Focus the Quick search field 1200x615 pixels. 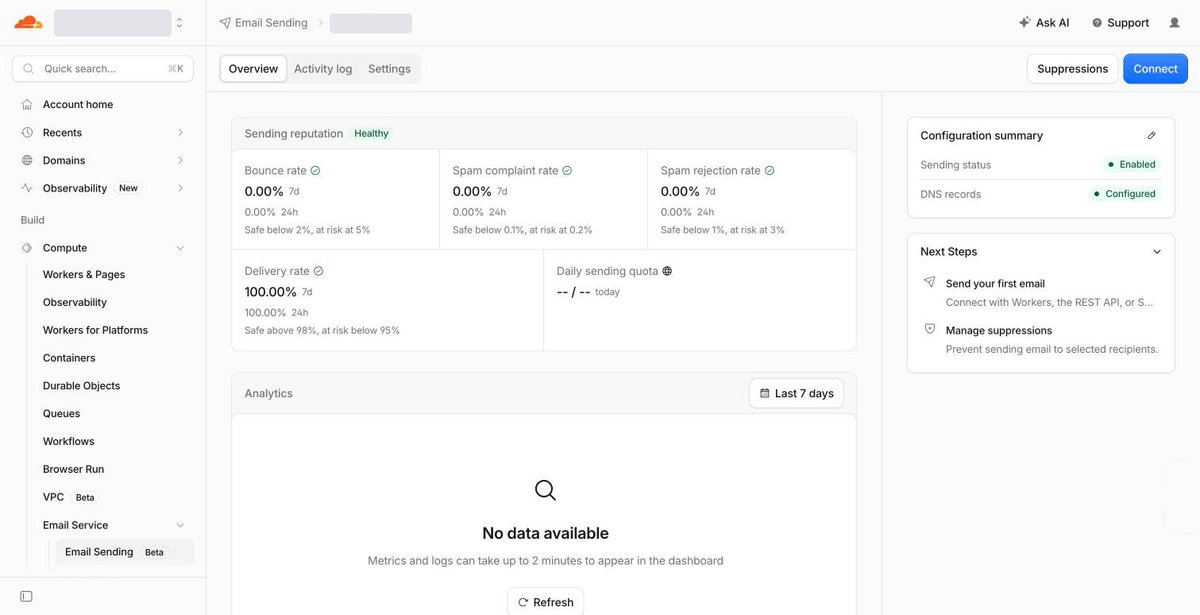[x=103, y=69]
